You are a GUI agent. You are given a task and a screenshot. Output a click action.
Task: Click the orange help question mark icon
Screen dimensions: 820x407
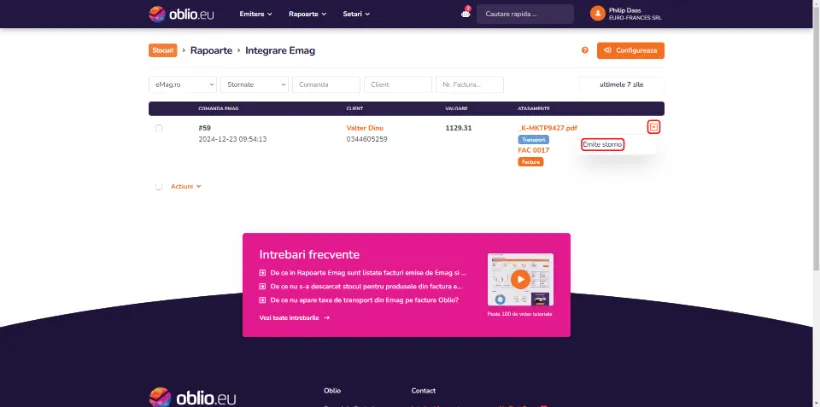(585, 50)
